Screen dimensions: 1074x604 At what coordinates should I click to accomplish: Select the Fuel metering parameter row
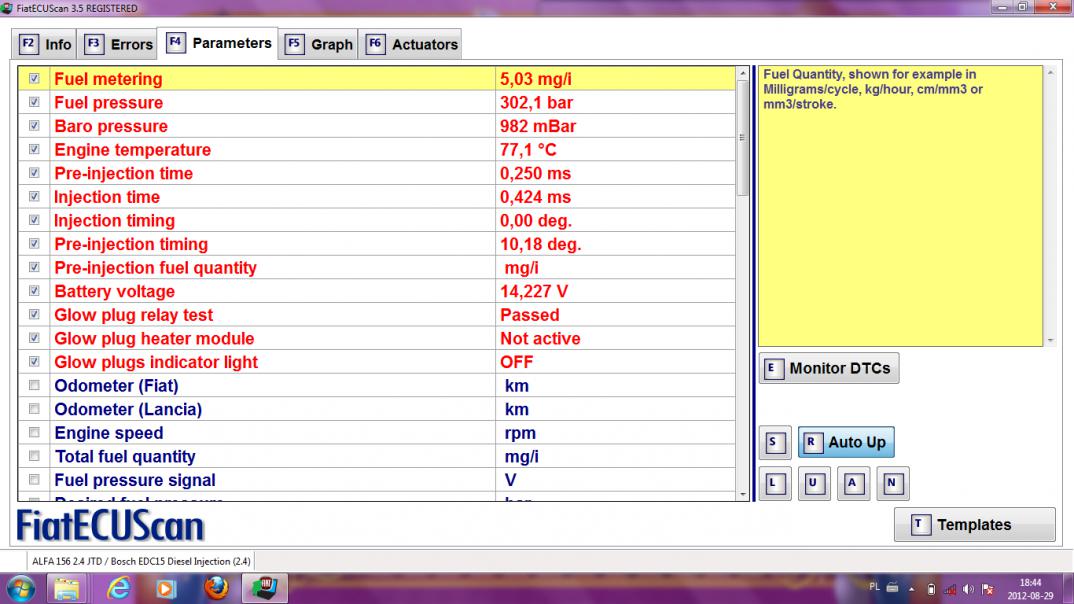[x=377, y=79]
